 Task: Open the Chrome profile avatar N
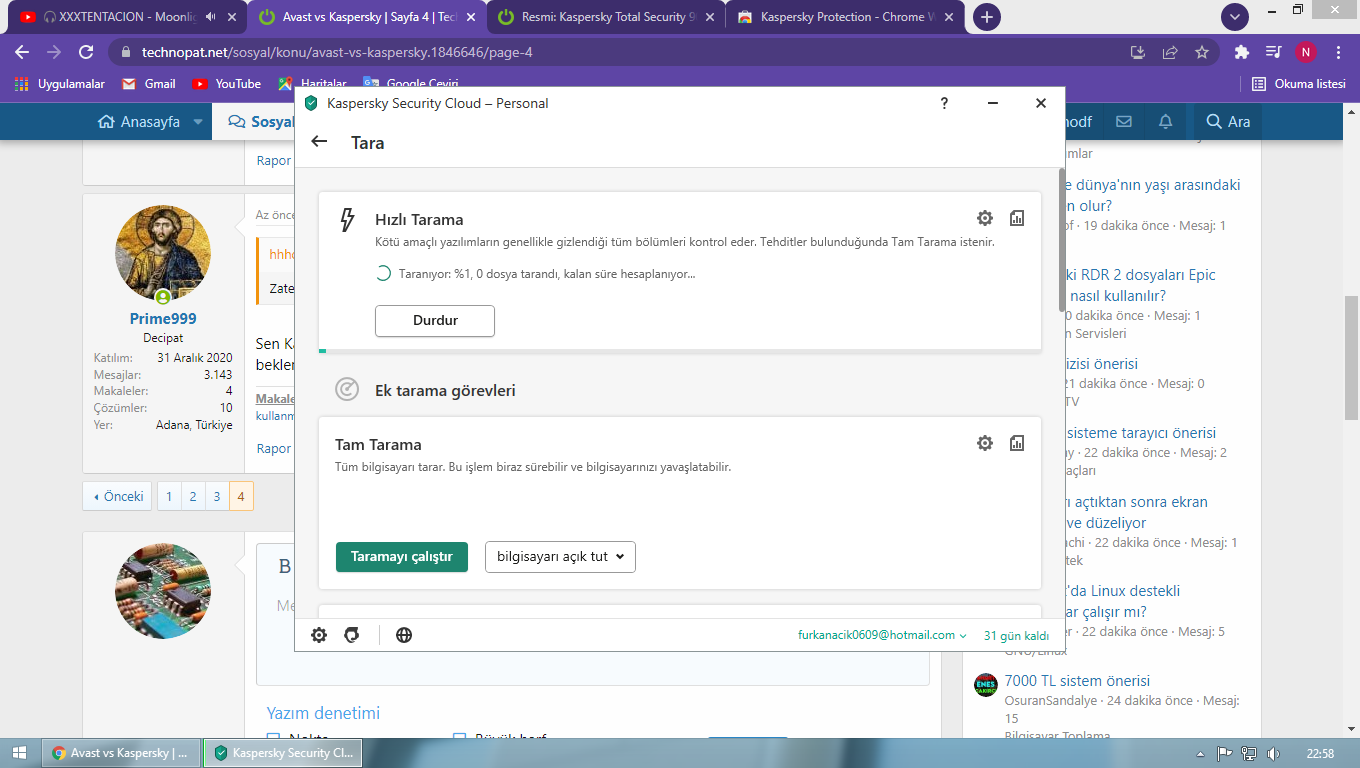[1306, 52]
